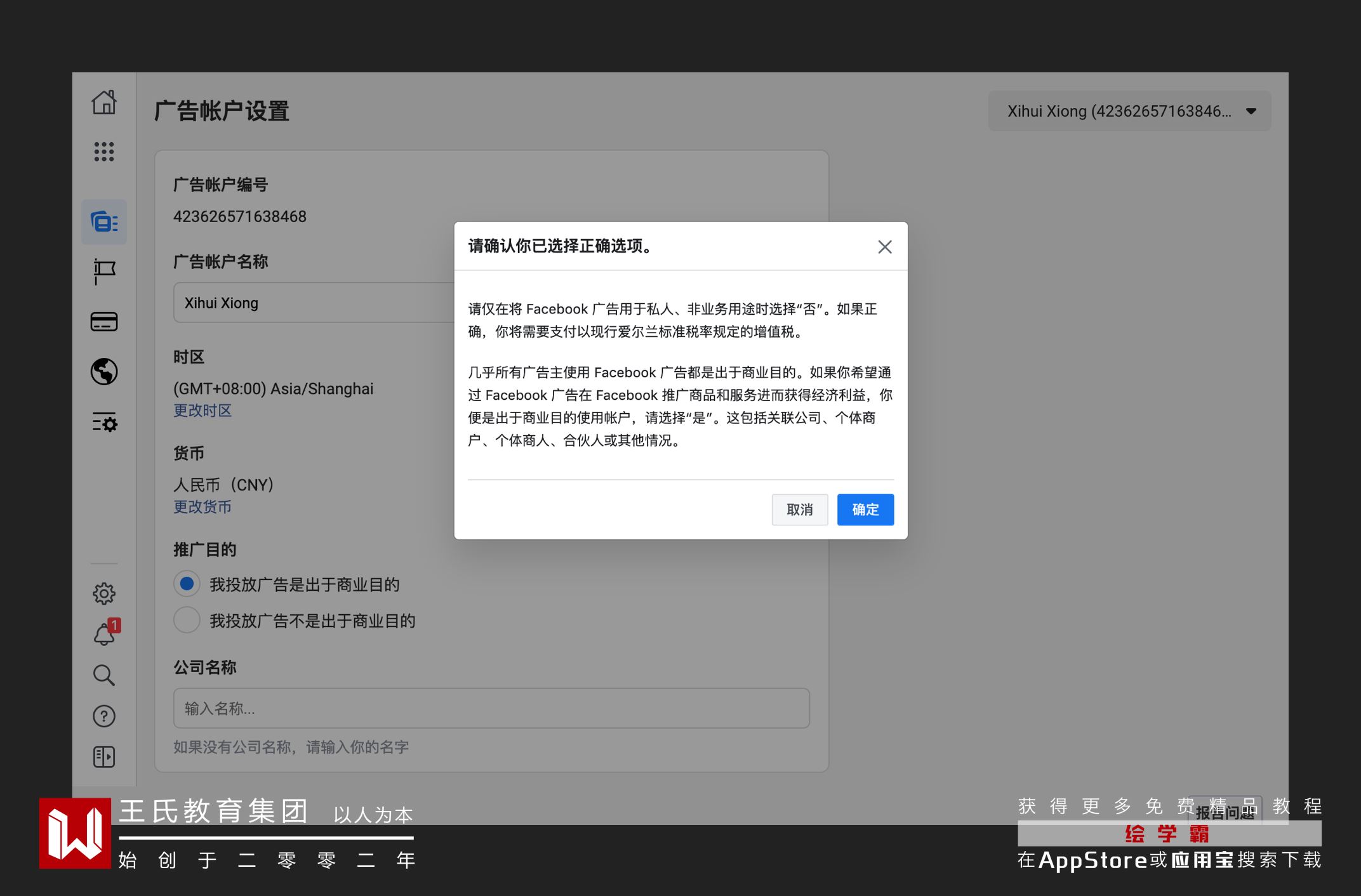Expand the Xihui Xiong account dropdown
Image resolution: width=1361 pixels, height=896 pixels.
click(1129, 111)
